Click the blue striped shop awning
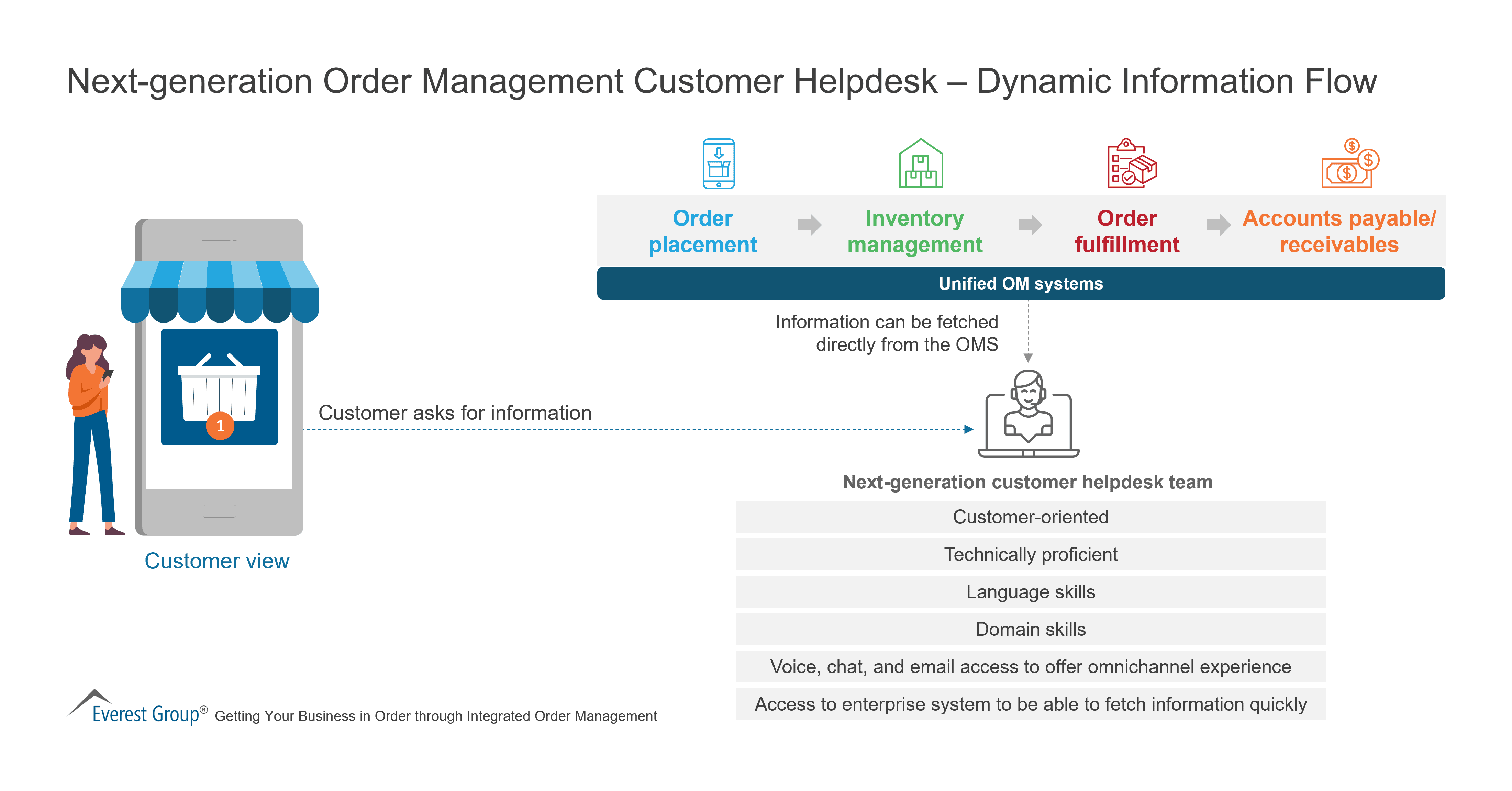The image size is (1512, 791). coord(220,291)
